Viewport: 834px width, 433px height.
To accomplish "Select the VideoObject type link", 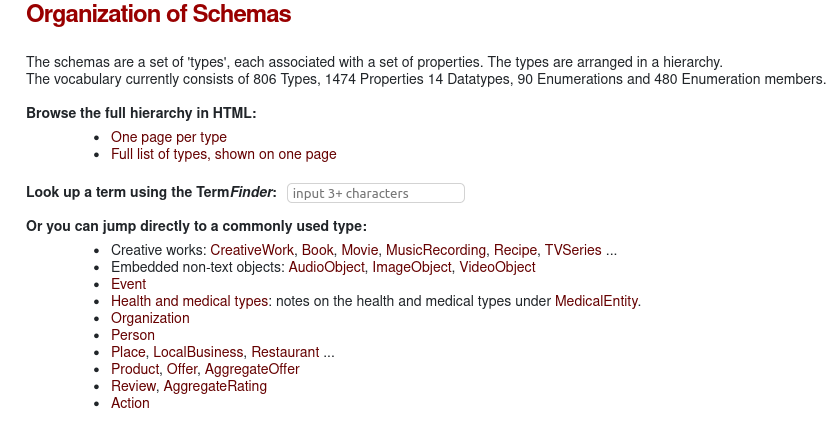I will tap(497, 267).
